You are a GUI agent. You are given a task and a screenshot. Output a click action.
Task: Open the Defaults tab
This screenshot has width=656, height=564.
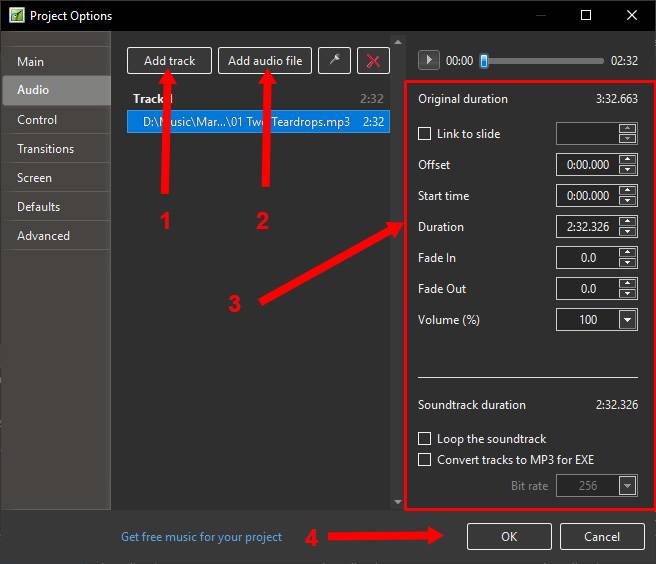(57, 206)
